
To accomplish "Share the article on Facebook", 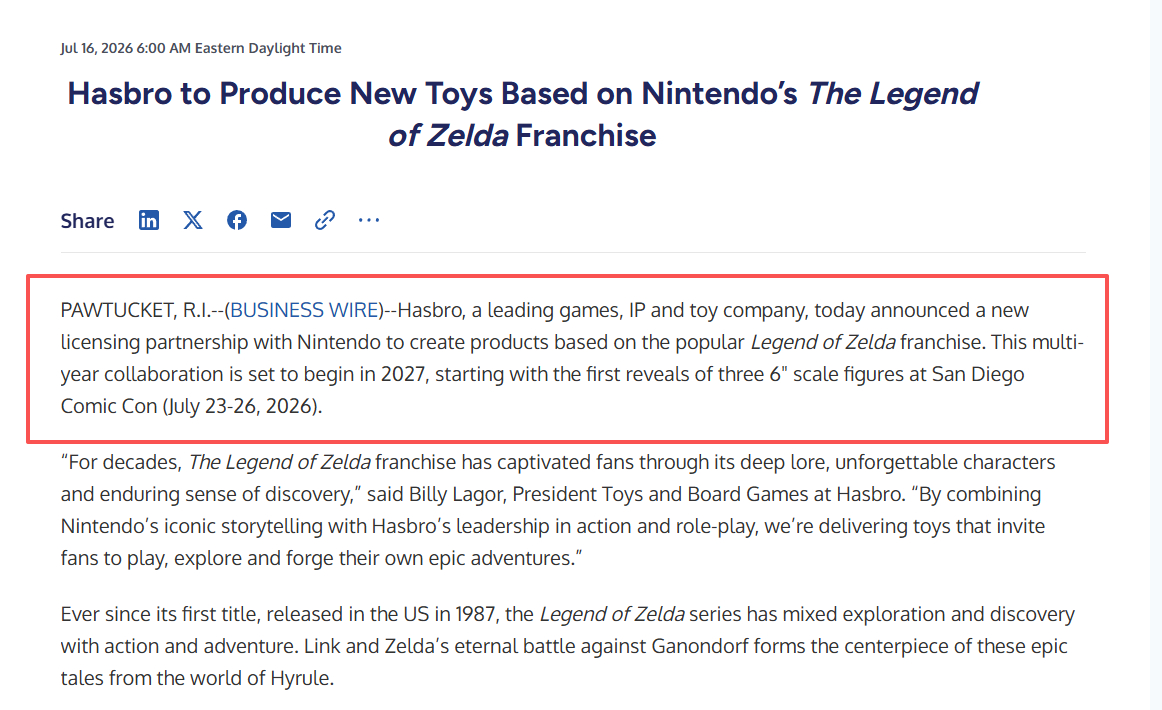I will pos(236,220).
